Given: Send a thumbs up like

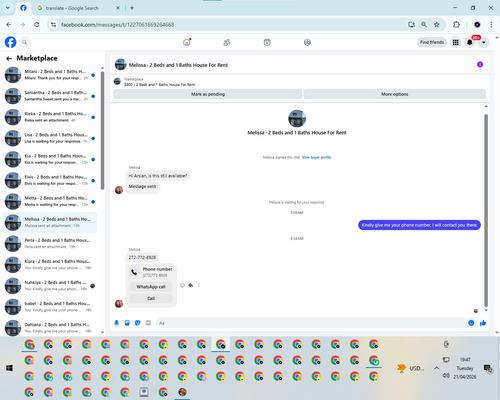Looking at the screenshot, I should [x=483, y=323].
